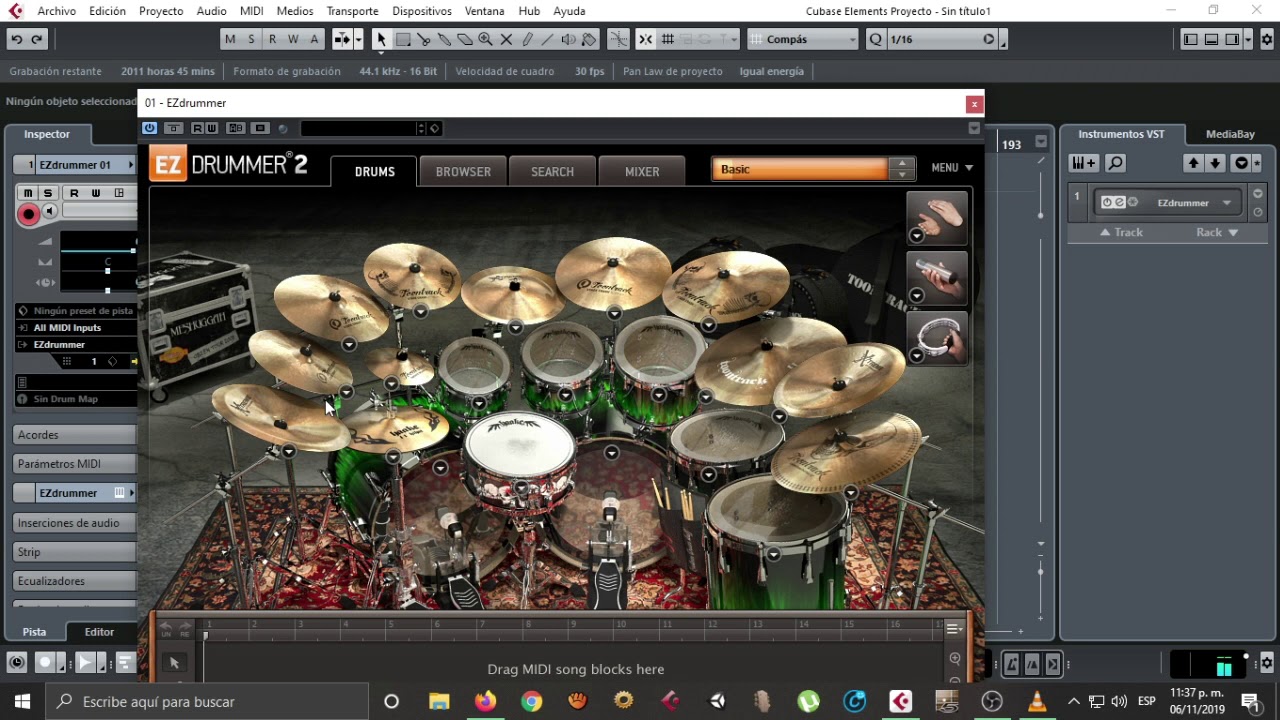Click the tambourine percussion icon

pyautogui.click(x=937, y=337)
